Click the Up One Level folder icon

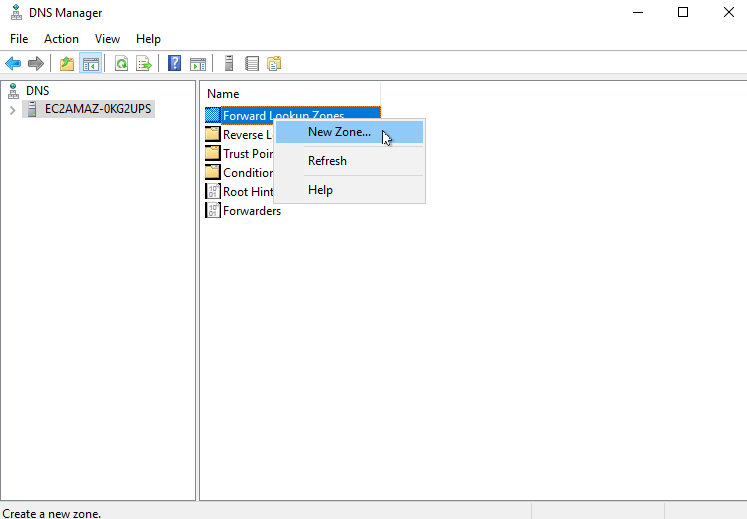point(67,63)
